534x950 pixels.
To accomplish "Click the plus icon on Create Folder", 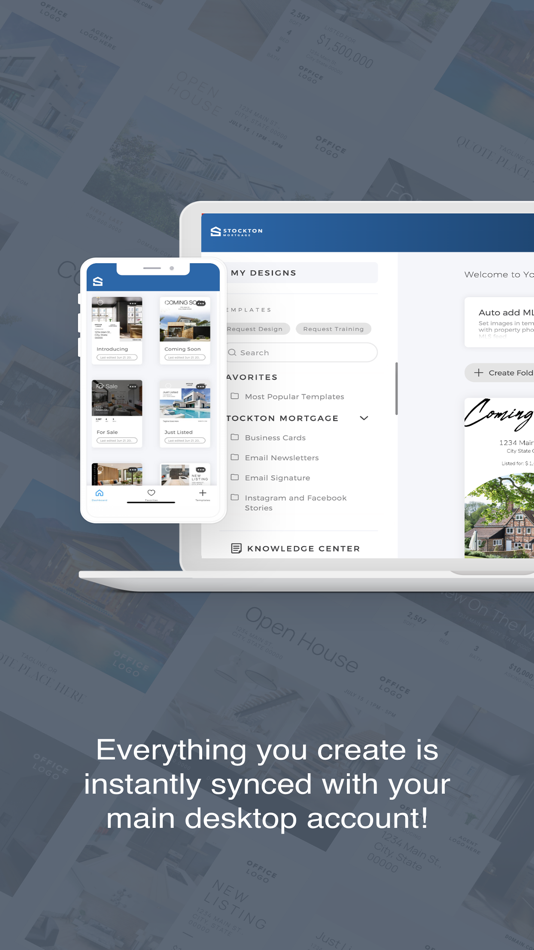I will coord(478,373).
